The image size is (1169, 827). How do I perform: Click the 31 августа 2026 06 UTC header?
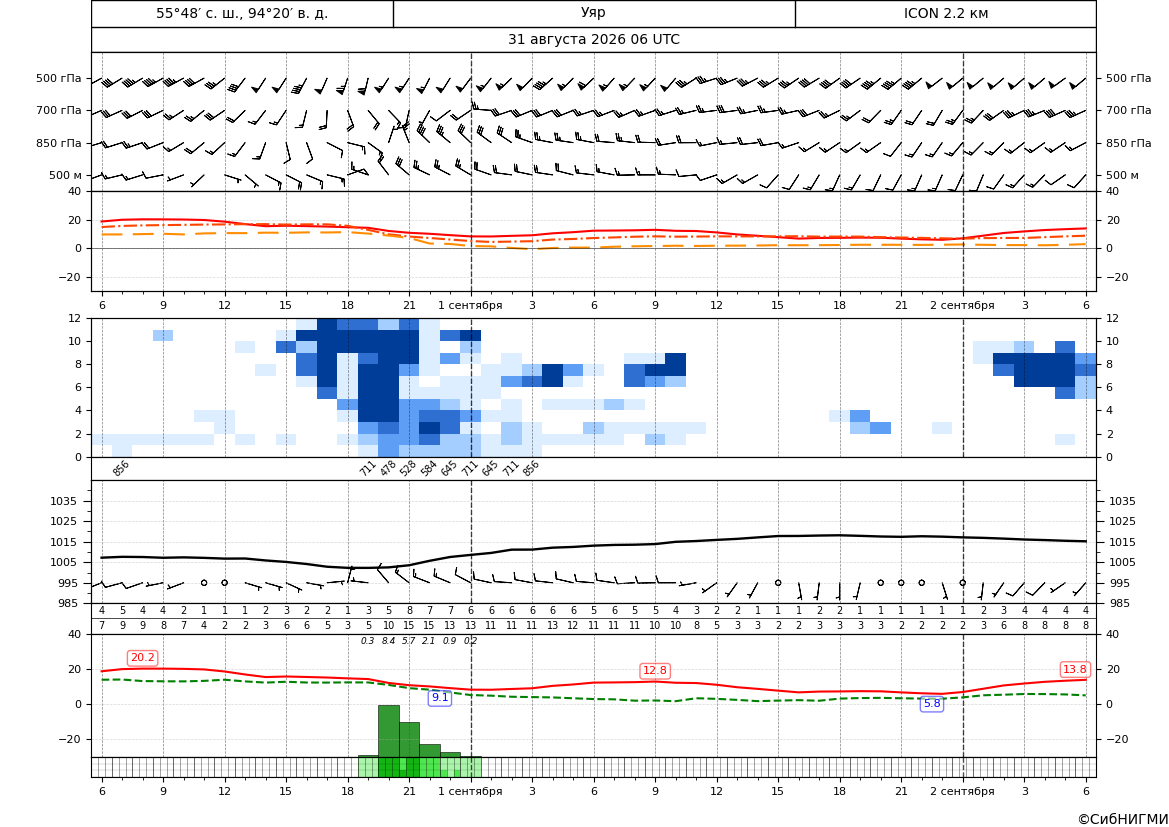click(593, 40)
